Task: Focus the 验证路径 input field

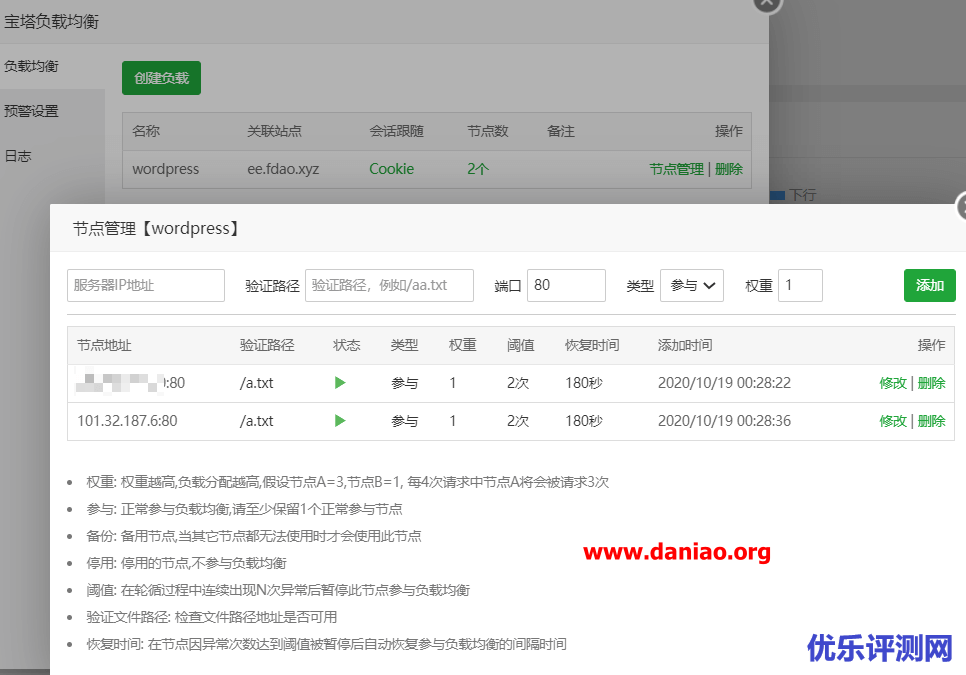Action: (389, 285)
